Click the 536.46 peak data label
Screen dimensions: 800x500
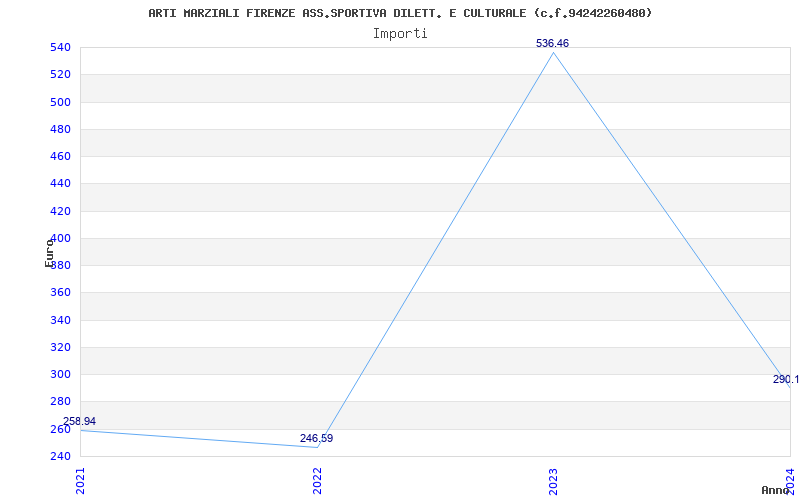(x=553, y=43)
